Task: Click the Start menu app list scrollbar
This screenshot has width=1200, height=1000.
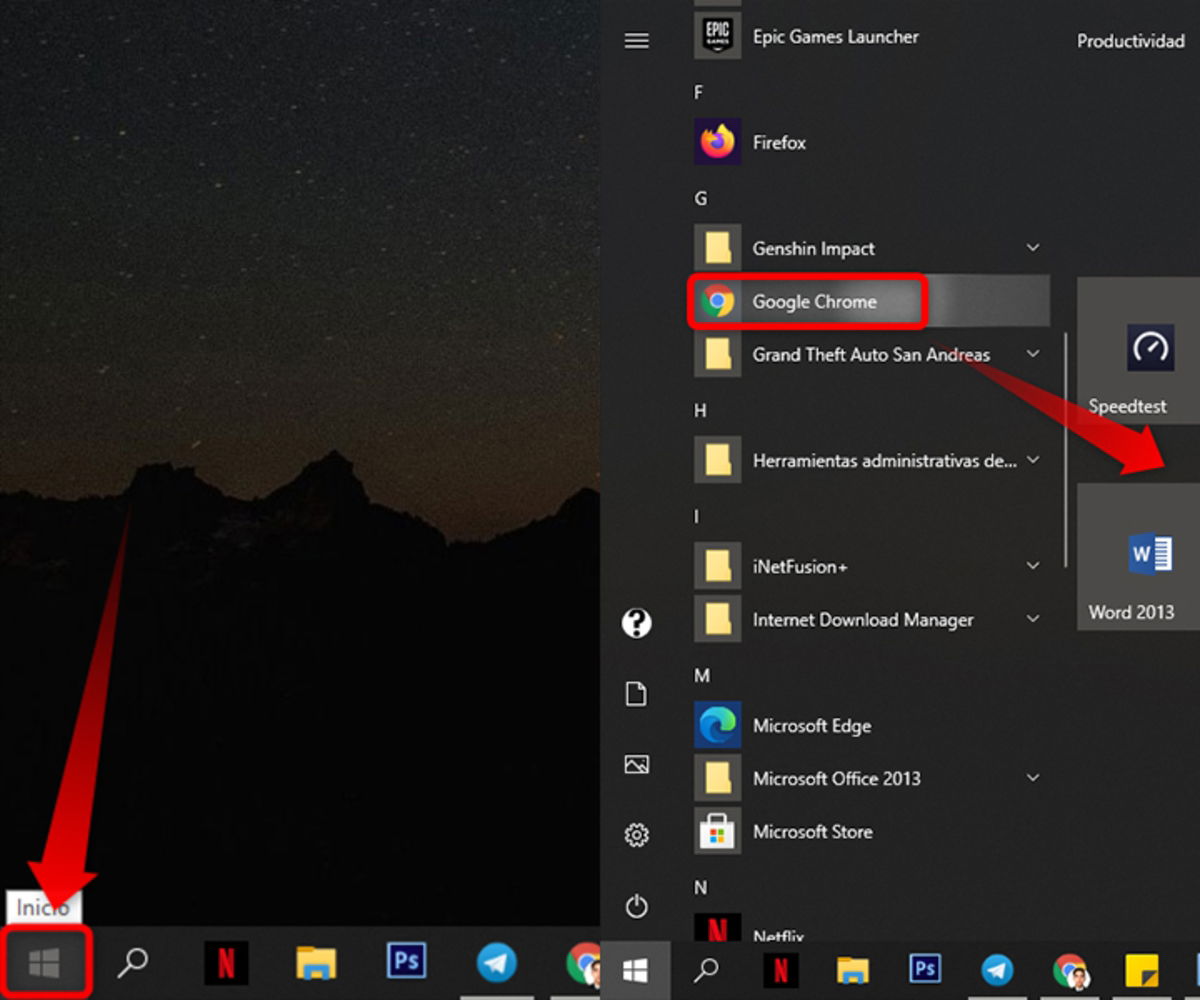Action: coord(1067,450)
